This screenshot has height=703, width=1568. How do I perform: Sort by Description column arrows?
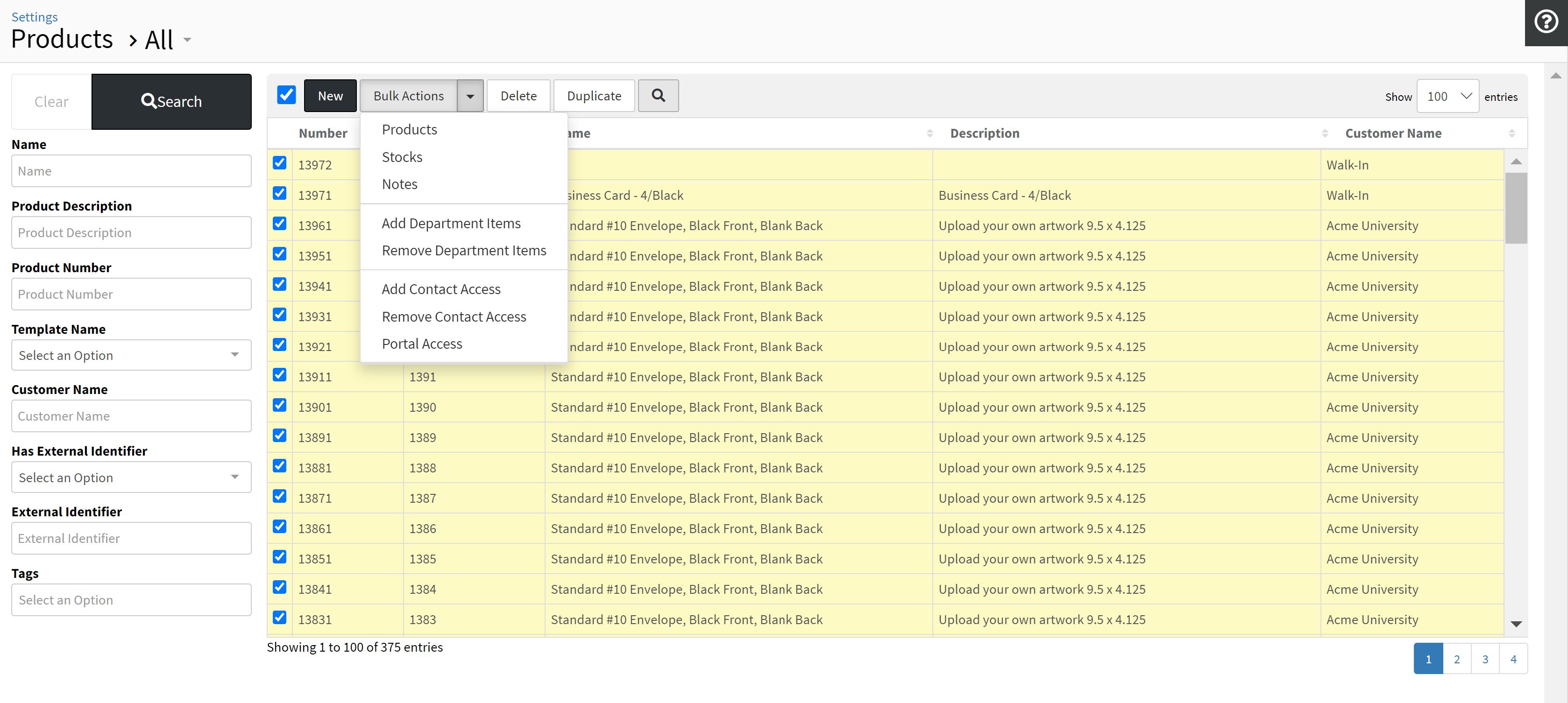point(1325,133)
